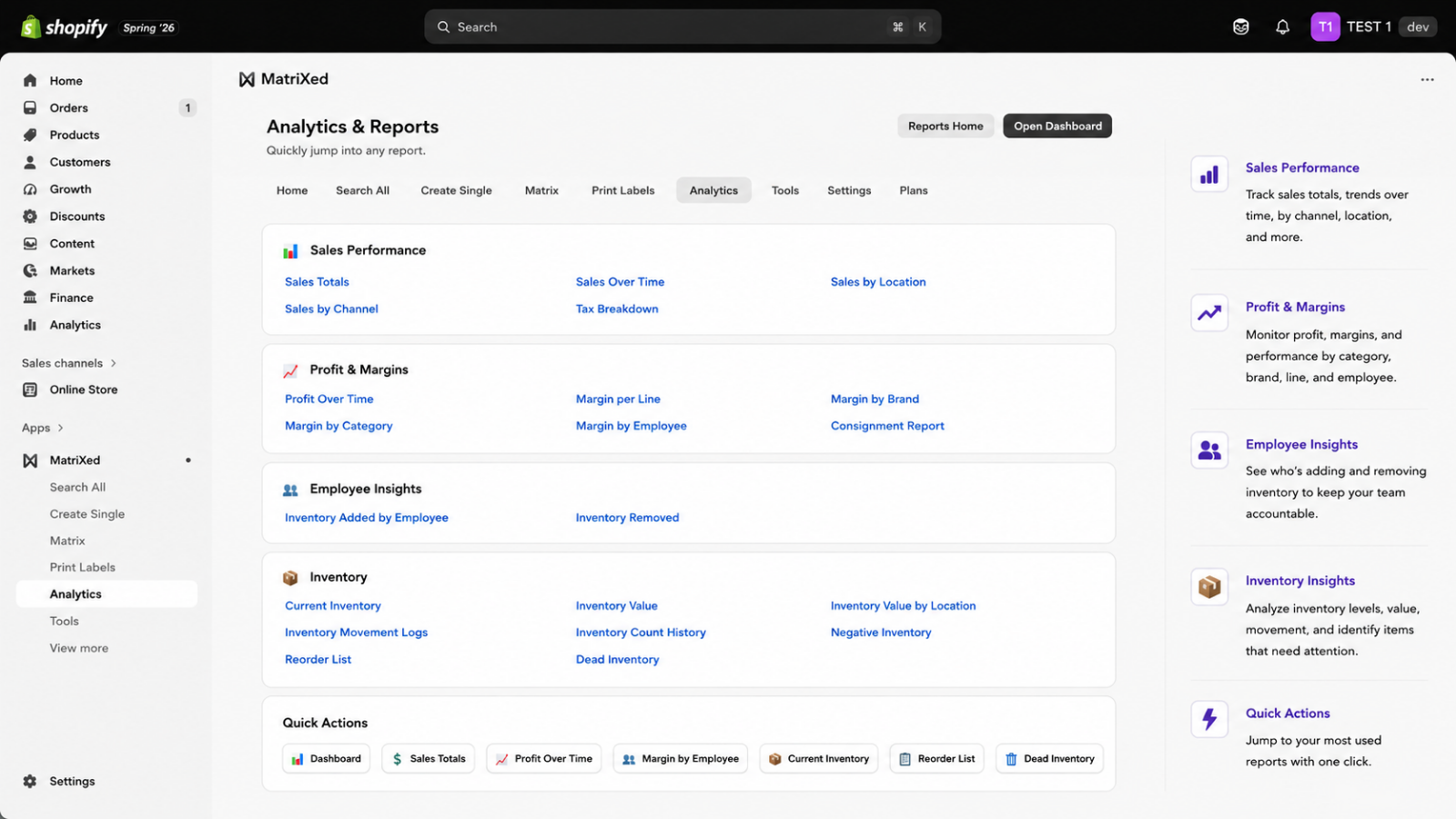Open the Sidekick assistant icon
Viewport: 1456px width, 819px height.
pos(1241,27)
